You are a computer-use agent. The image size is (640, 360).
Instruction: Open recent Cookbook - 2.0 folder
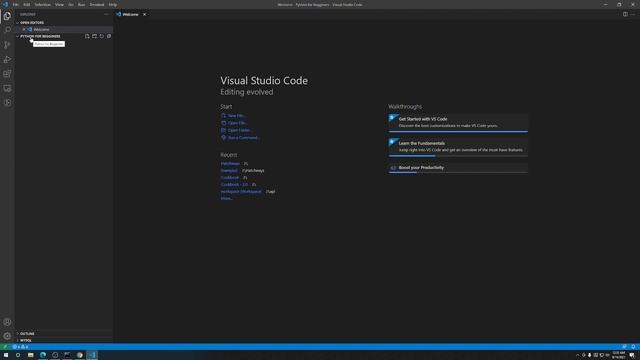coord(234,184)
